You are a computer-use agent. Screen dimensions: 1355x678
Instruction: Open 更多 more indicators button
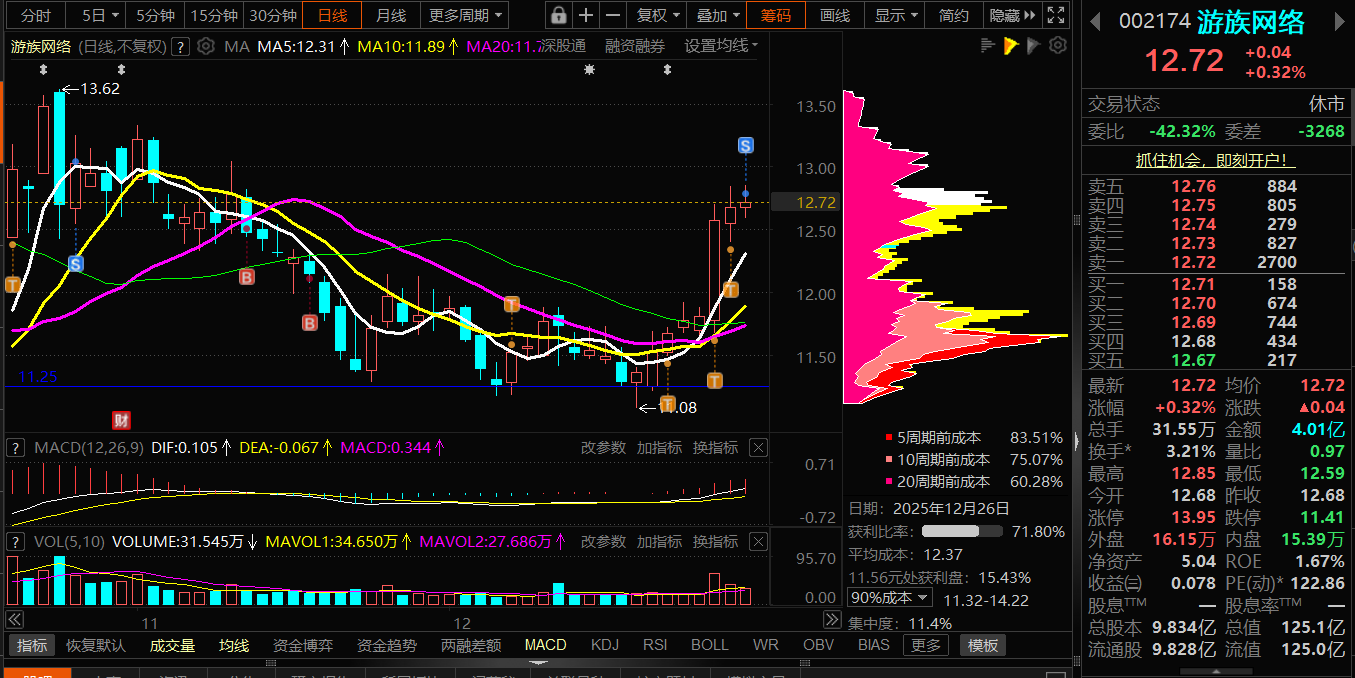tap(925, 645)
